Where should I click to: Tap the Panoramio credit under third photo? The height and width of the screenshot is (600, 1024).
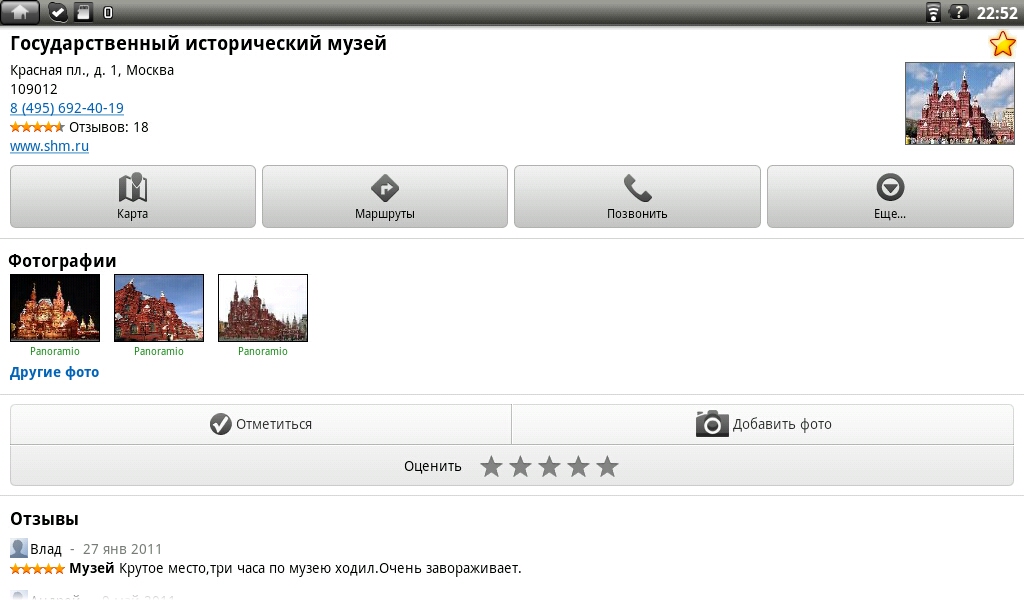coord(263,351)
